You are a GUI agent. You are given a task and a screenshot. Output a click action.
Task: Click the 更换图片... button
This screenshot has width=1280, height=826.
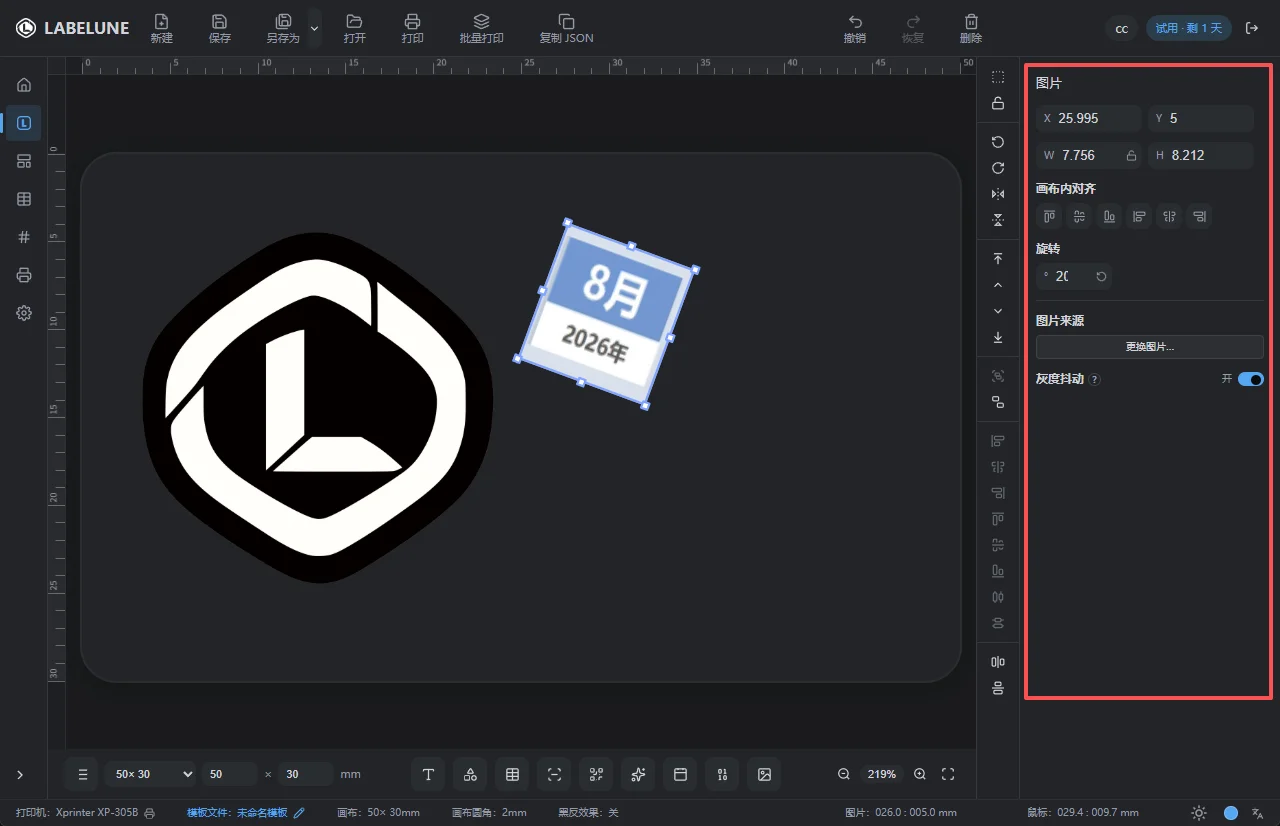pyautogui.click(x=1150, y=347)
